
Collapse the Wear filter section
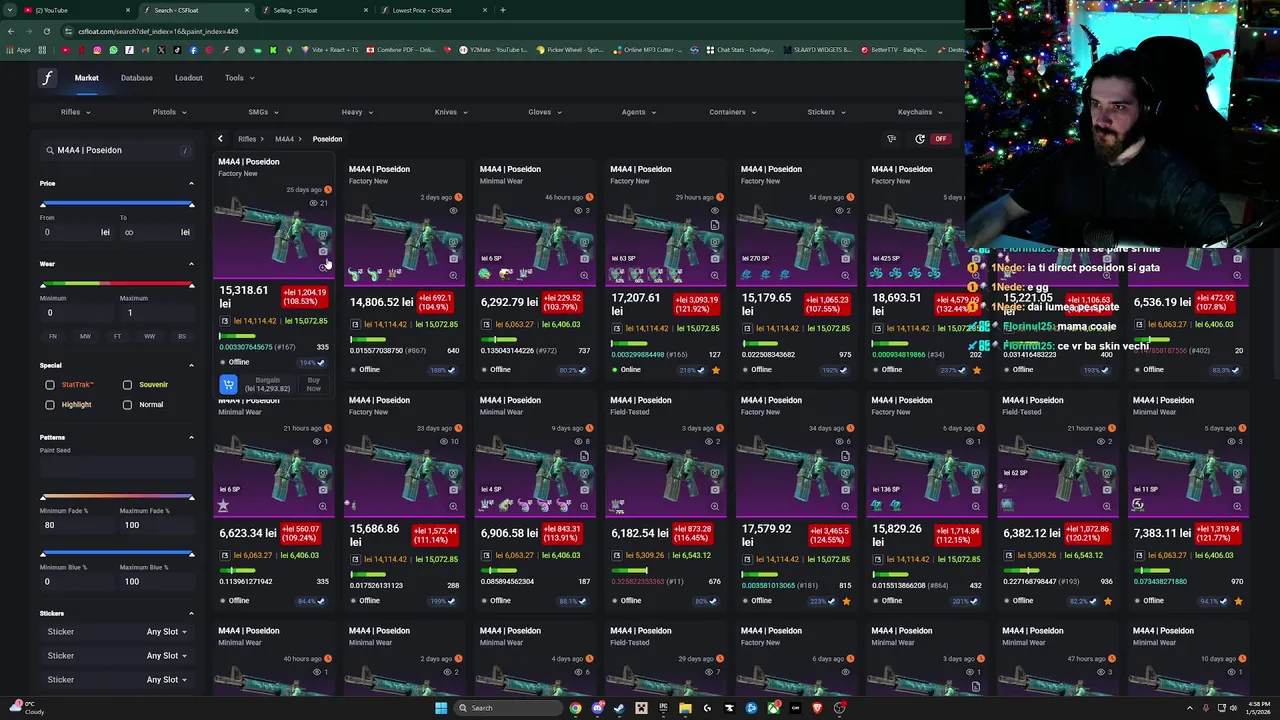[x=191, y=264]
